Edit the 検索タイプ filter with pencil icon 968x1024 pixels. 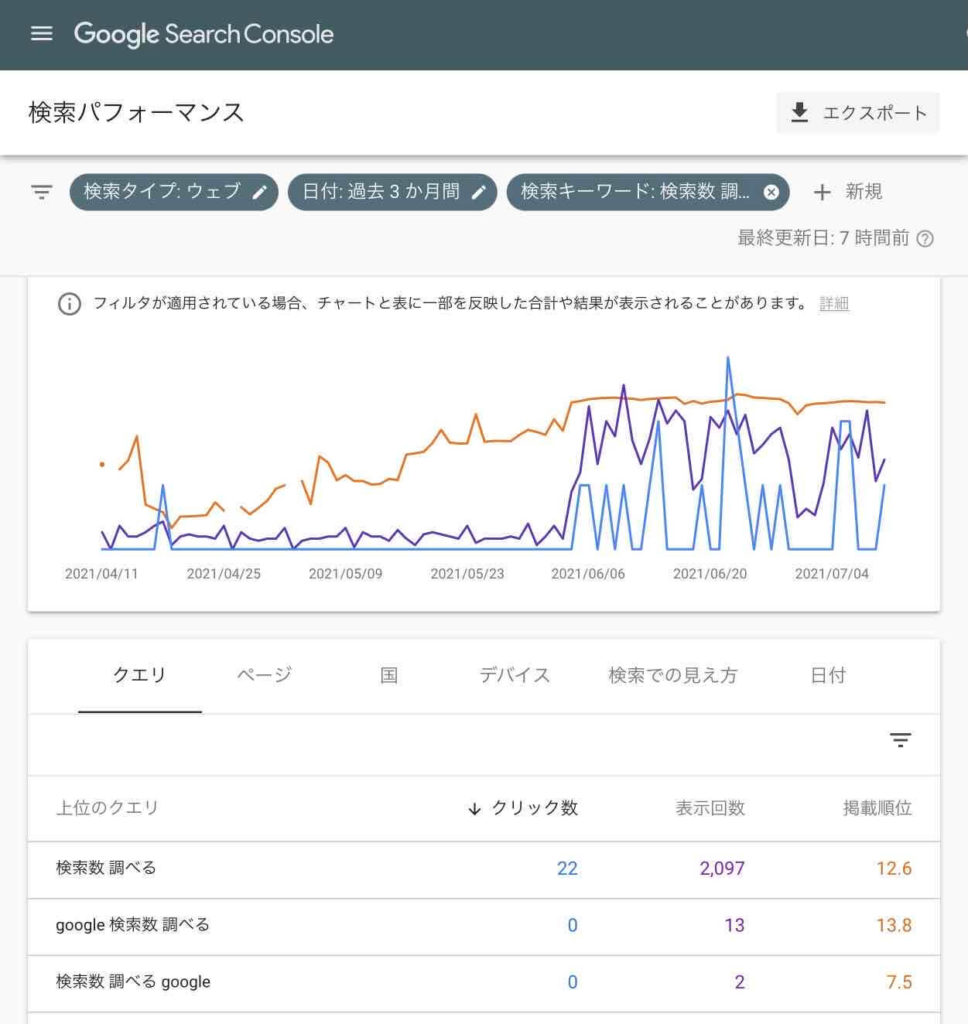coord(260,192)
